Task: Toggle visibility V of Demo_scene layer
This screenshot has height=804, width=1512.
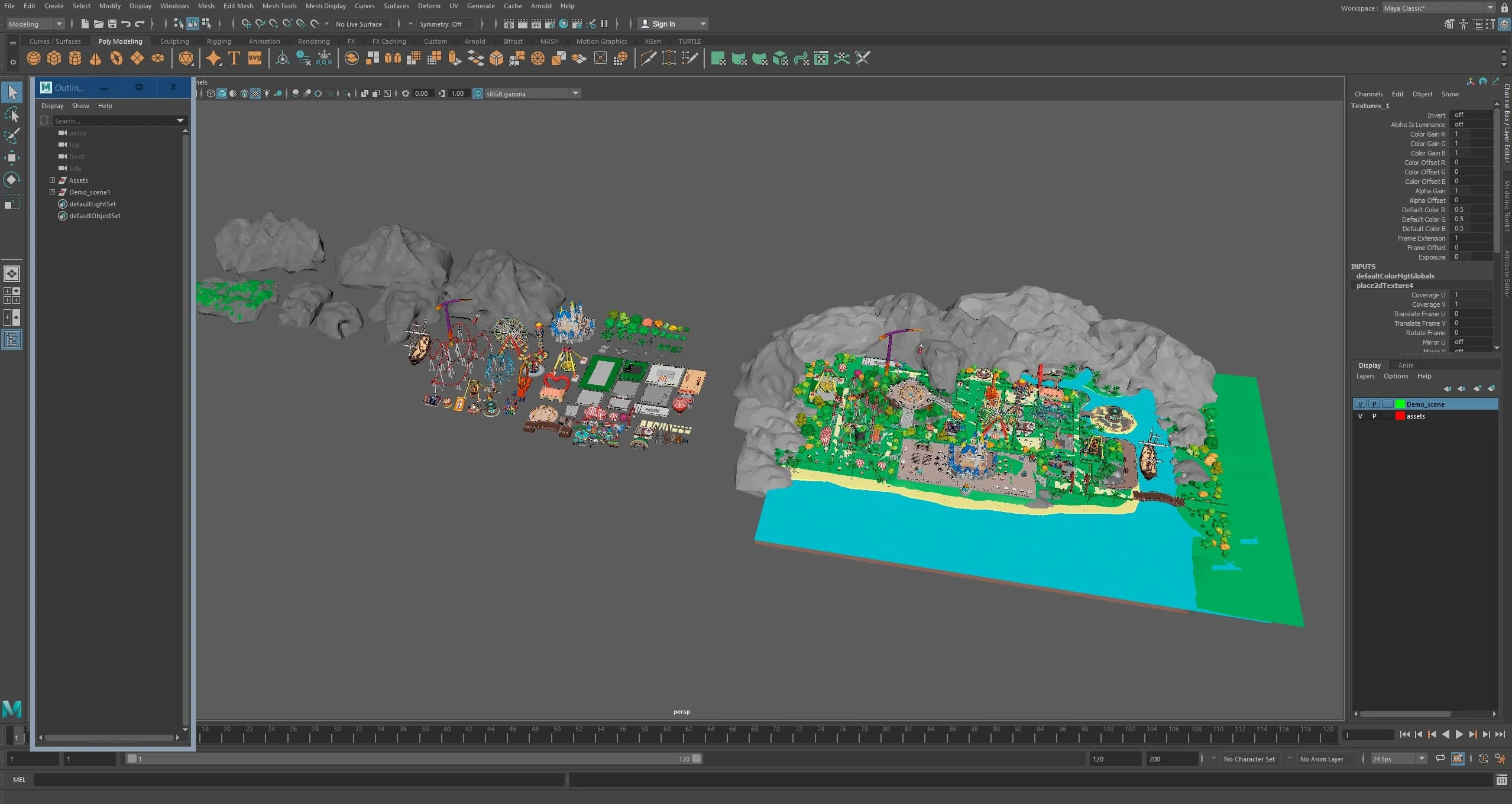Action: tap(1360, 404)
